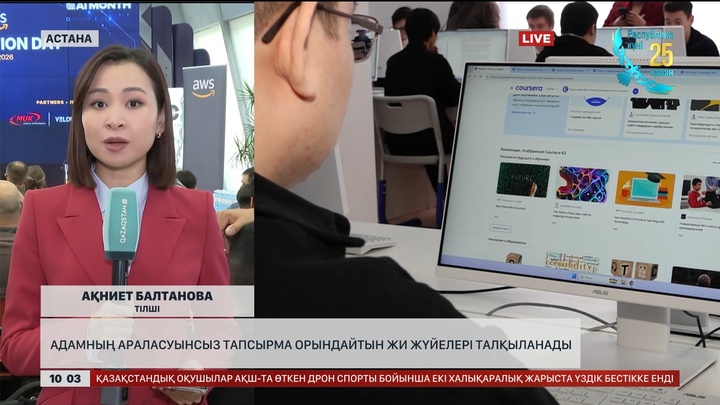720x405 pixels.
Task: Click the red LIVE badge
Action: point(536,38)
